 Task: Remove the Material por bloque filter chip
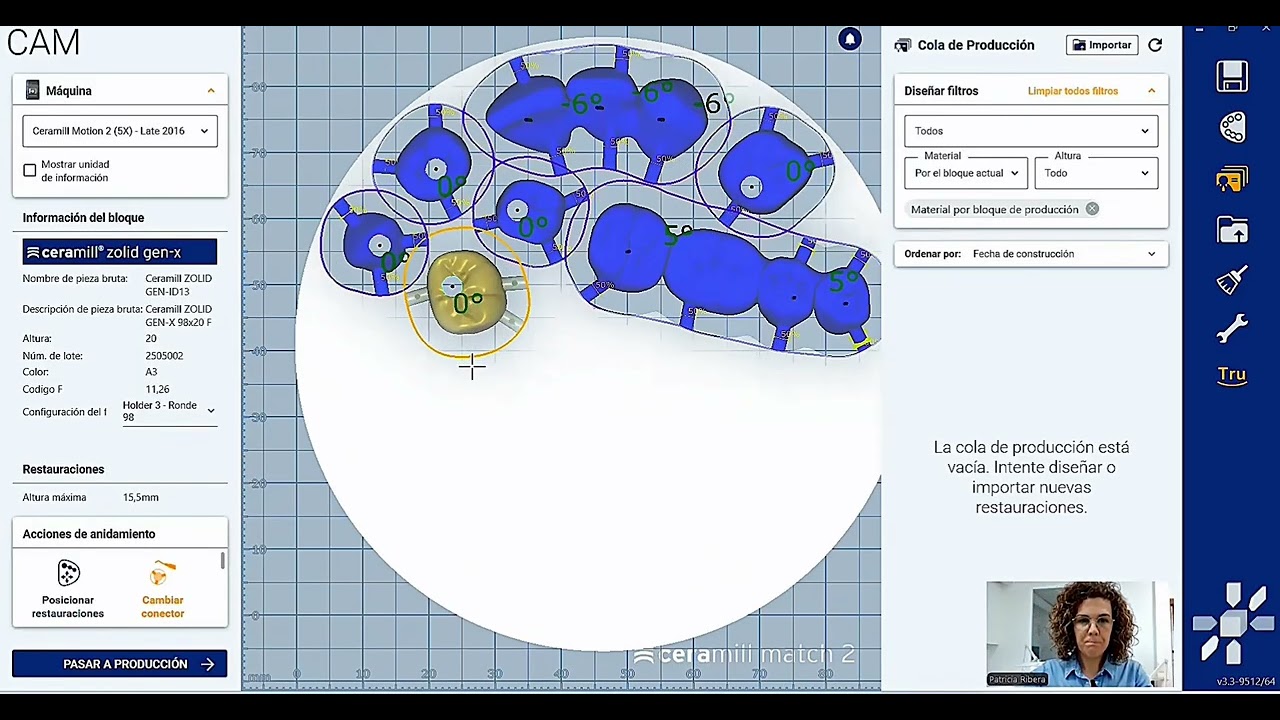tap(1092, 209)
